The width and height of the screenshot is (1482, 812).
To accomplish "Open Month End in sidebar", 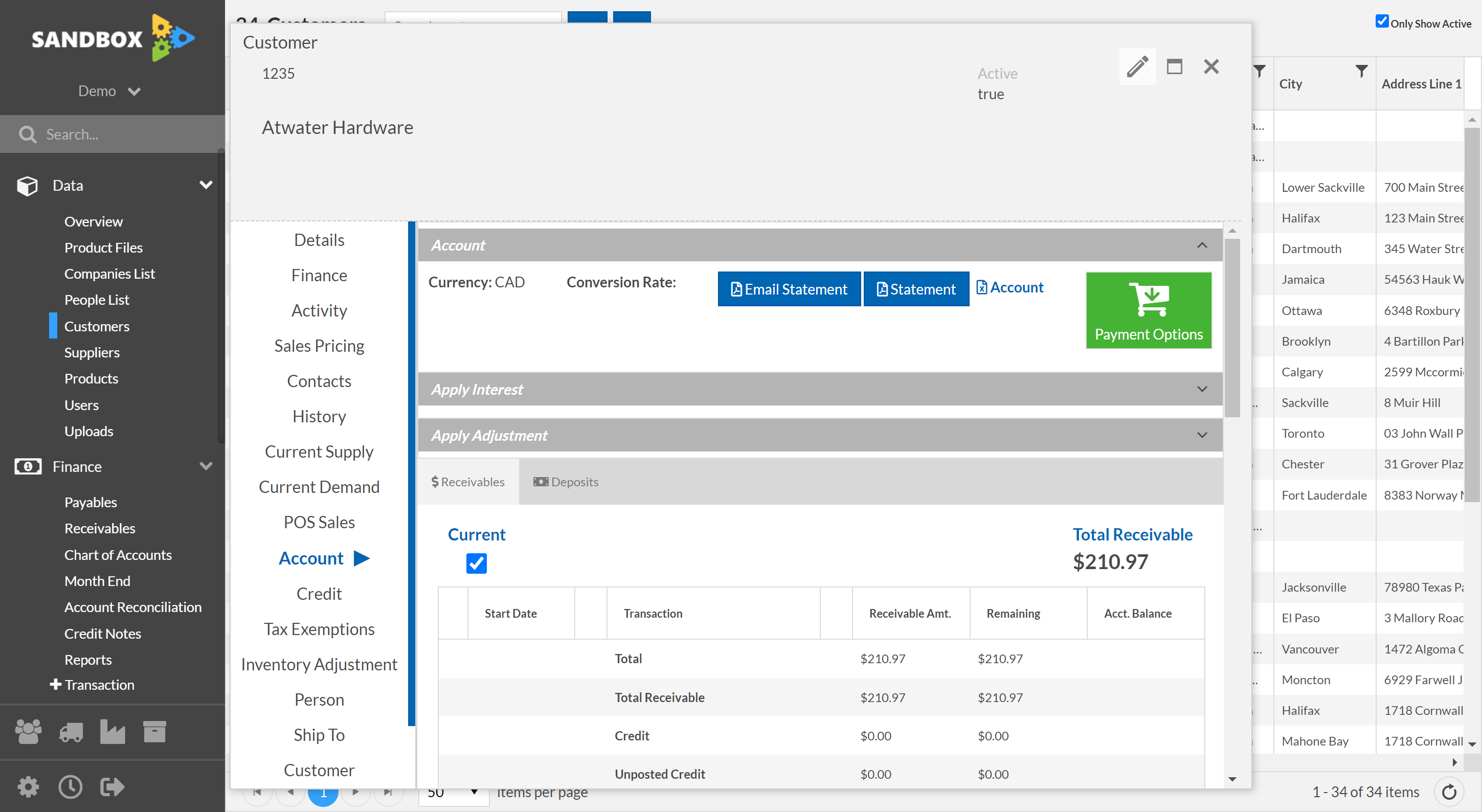I will 97,581.
